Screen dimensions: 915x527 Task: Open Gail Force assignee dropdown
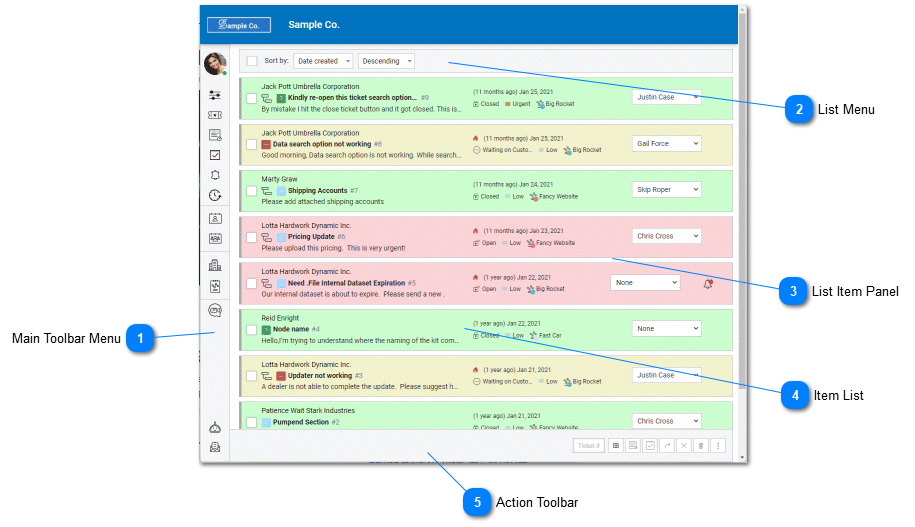(666, 144)
